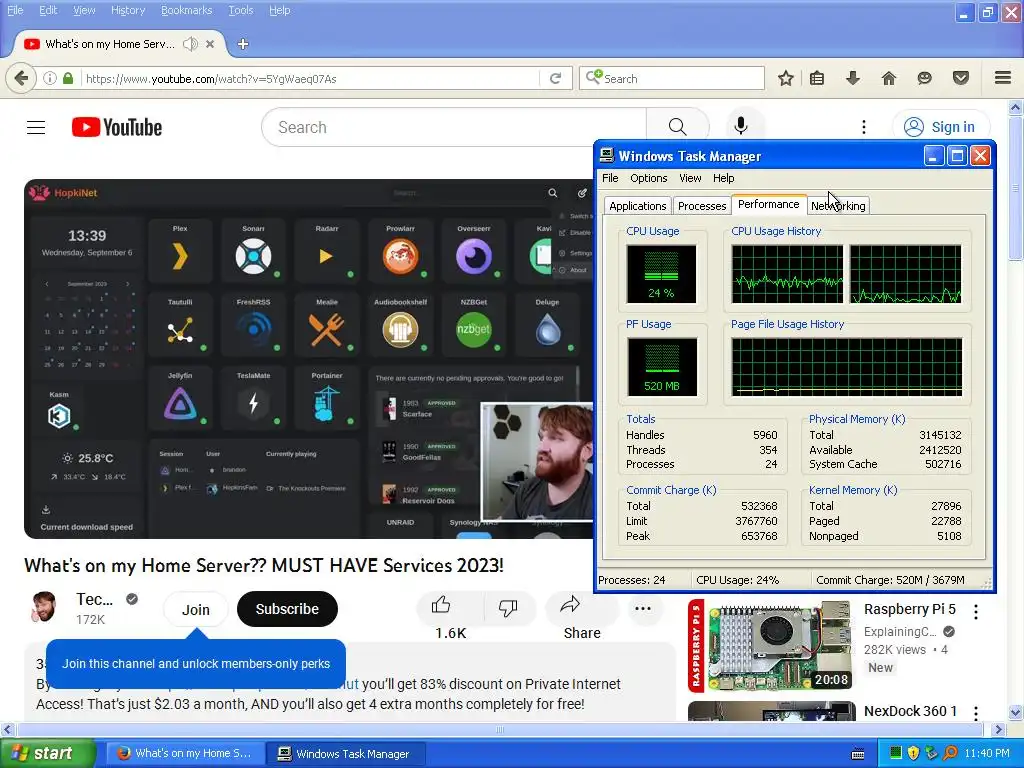
Task: Open the Windows start button
Action: pyautogui.click(x=48, y=754)
